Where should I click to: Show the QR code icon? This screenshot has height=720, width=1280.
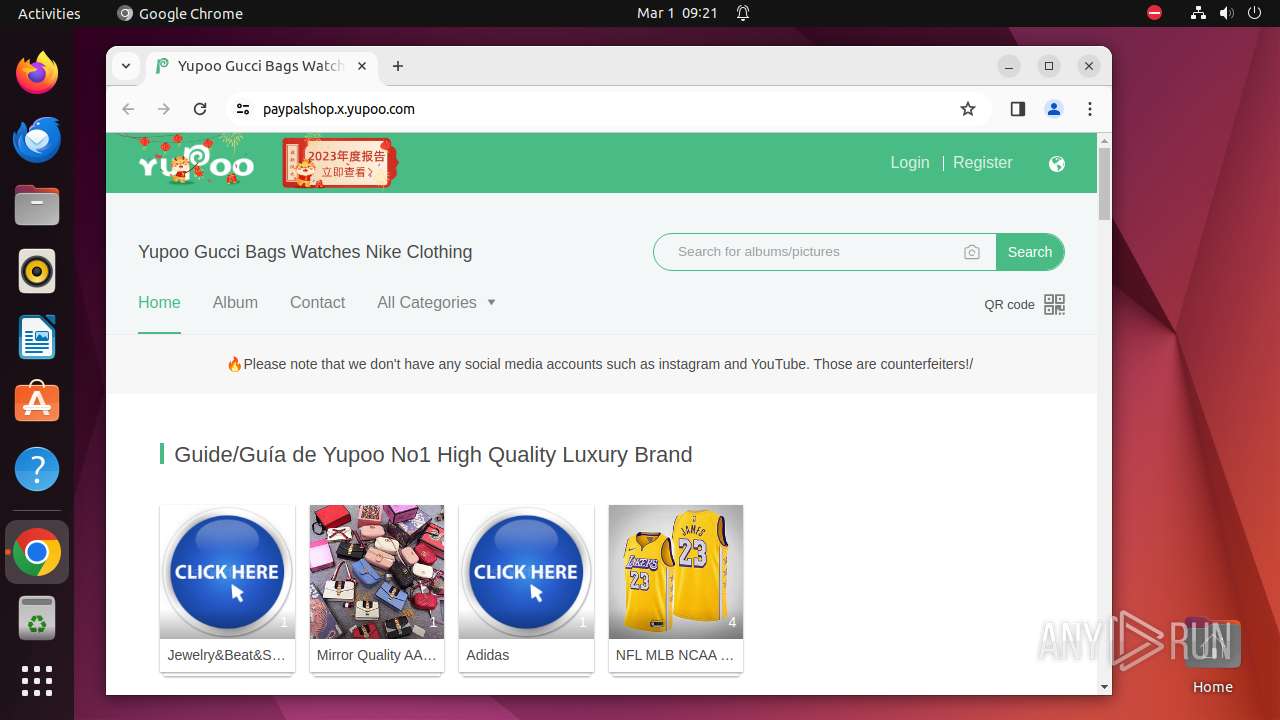click(x=1055, y=304)
